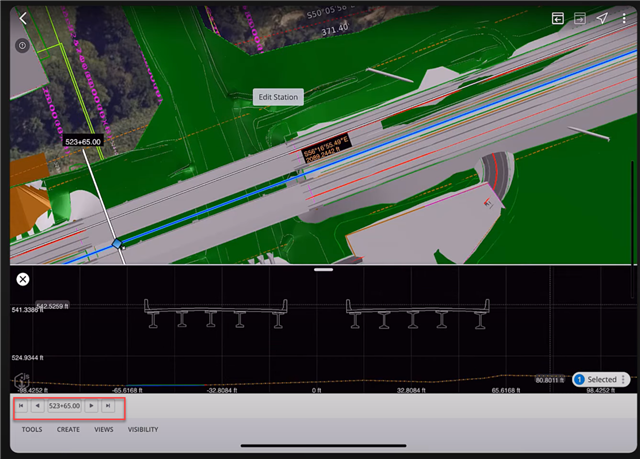
Task: Click the 523+65.00 station field
Action: (x=64, y=406)
